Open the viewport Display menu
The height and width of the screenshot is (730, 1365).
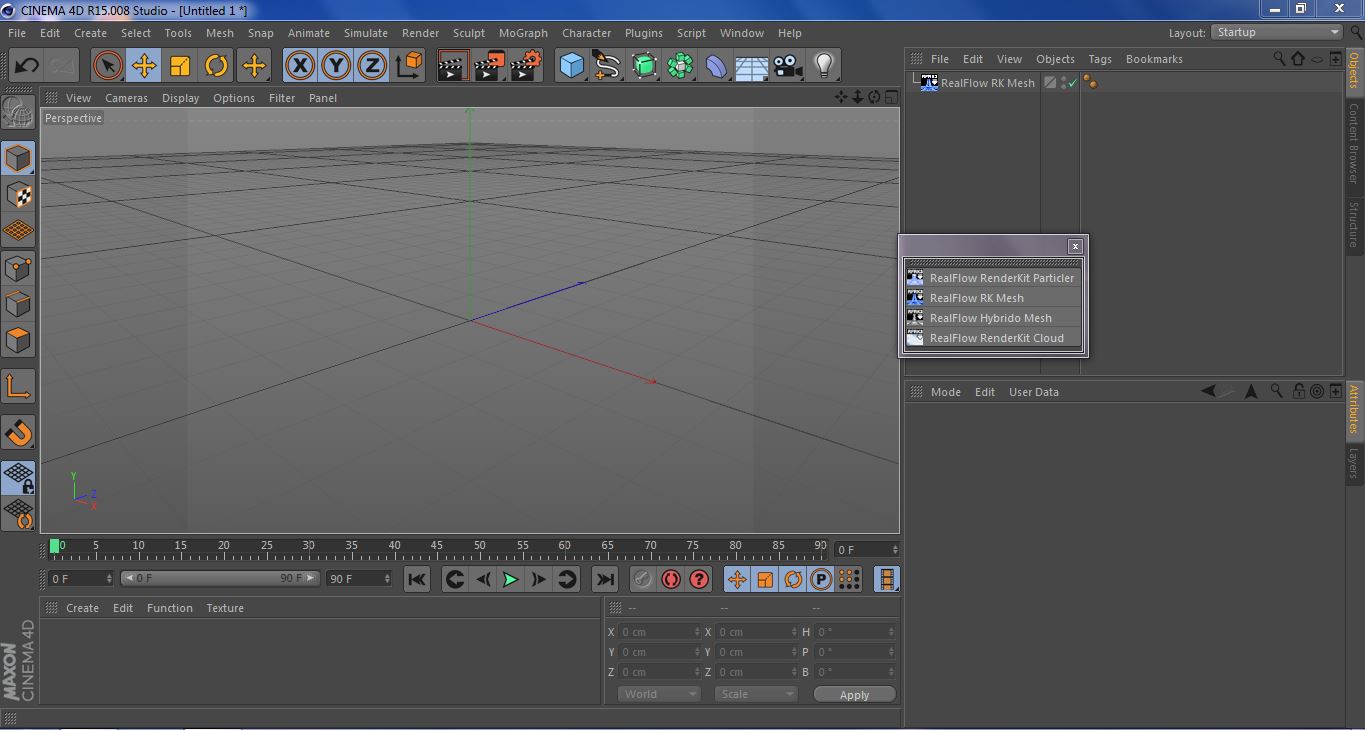point(181,98)
